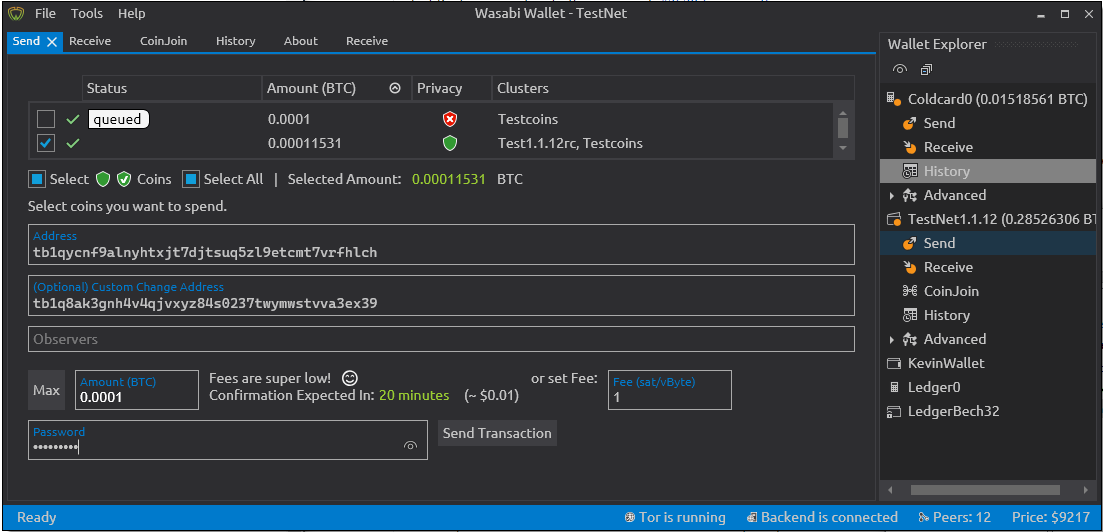
Task: Click Backend is connected status
Action: point(822,517)
